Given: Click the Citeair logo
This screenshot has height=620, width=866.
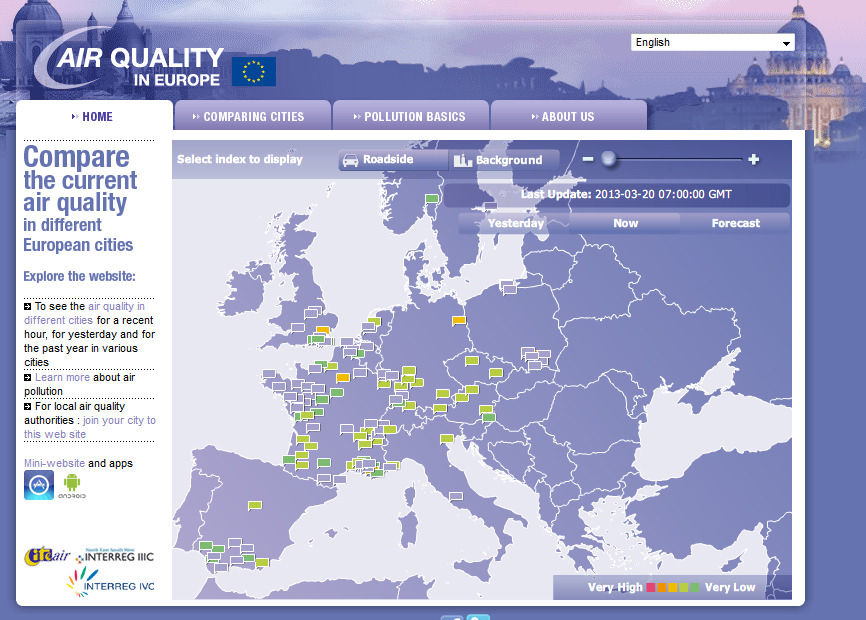Looking at the screenshot, I should pyautogui.click(x=47, y=556).
